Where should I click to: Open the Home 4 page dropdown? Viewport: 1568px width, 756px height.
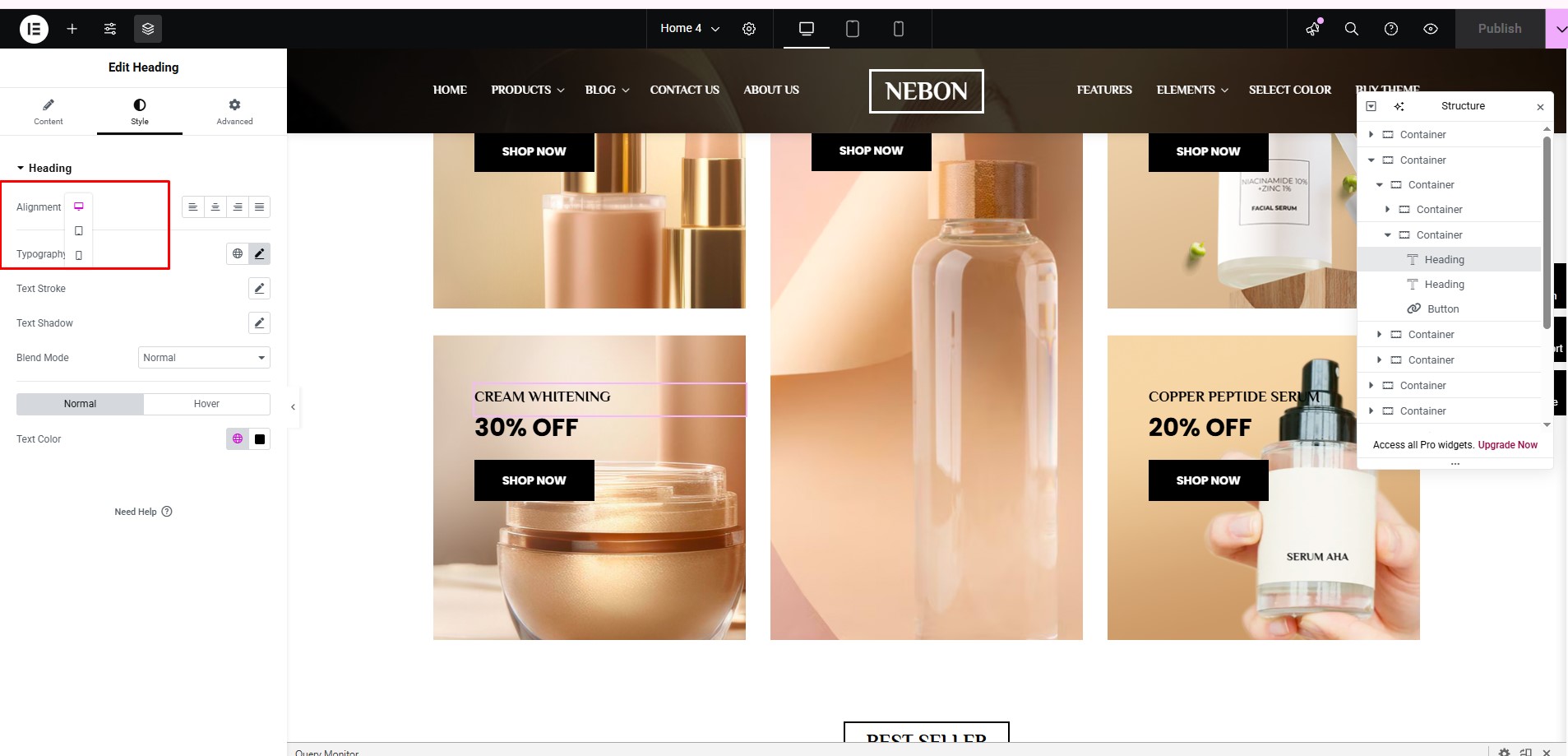pyautogui.click(x=689, y=29)
